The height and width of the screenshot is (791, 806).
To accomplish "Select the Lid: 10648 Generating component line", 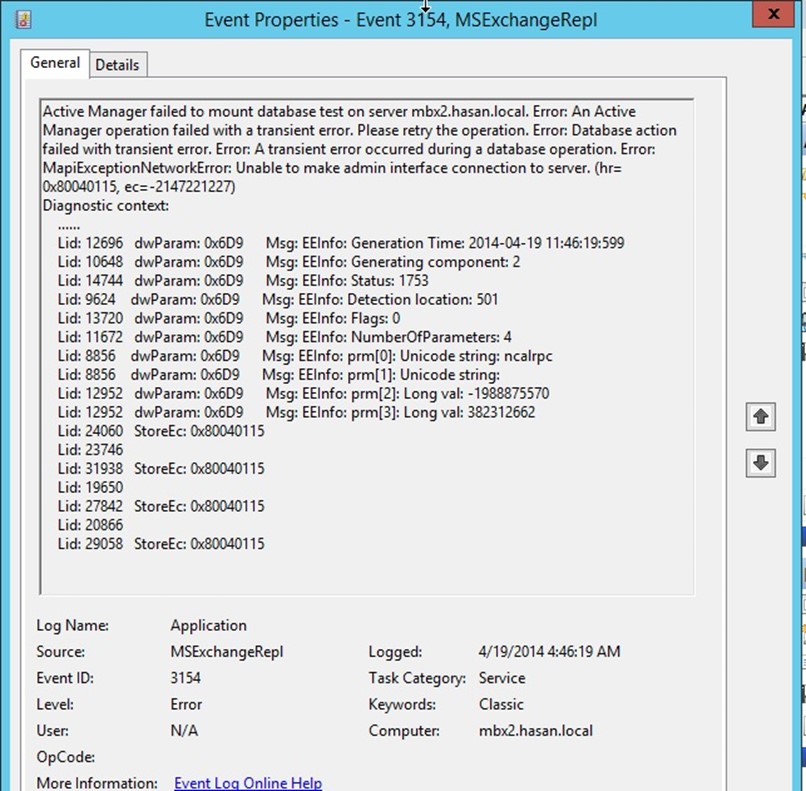I will [x=289, y=262].
